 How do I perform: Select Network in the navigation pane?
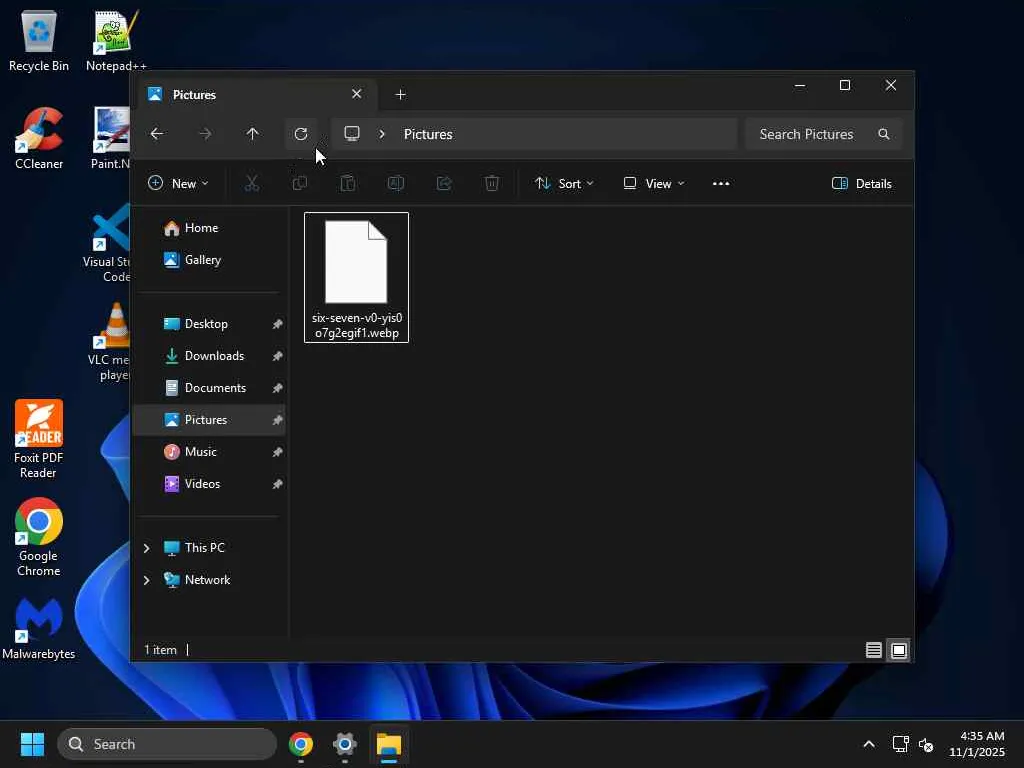click(207, 580)
